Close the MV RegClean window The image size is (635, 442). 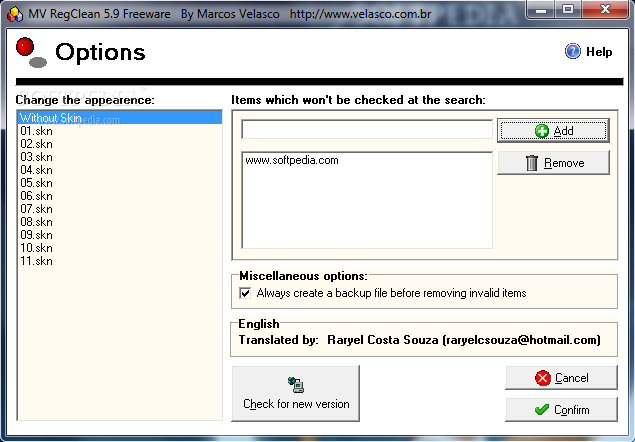point(605,10)
